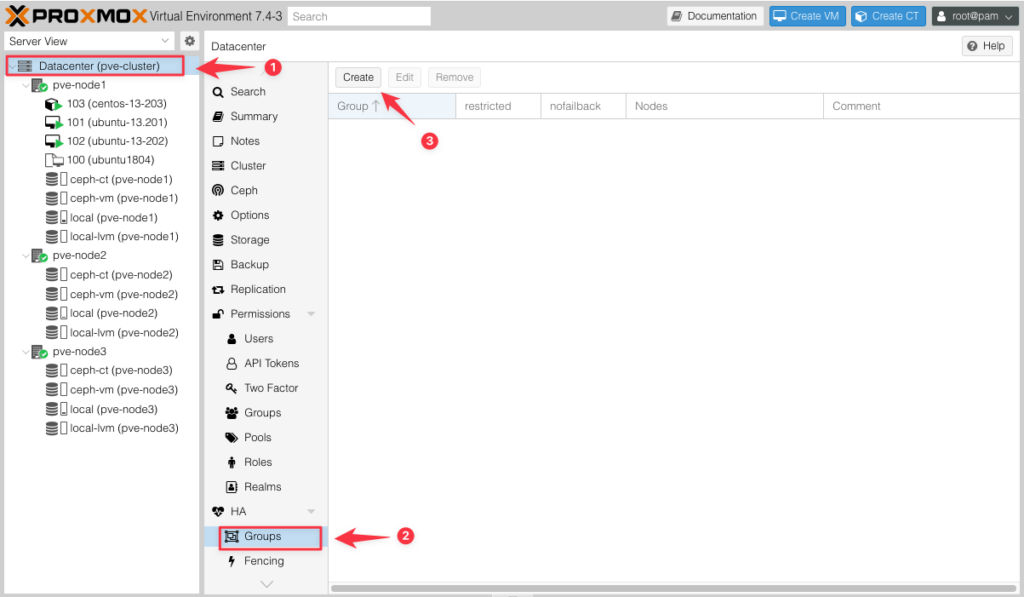Click the nofailback column header
The height and width of the screenshot is (597, 1024).
point(583,106)
